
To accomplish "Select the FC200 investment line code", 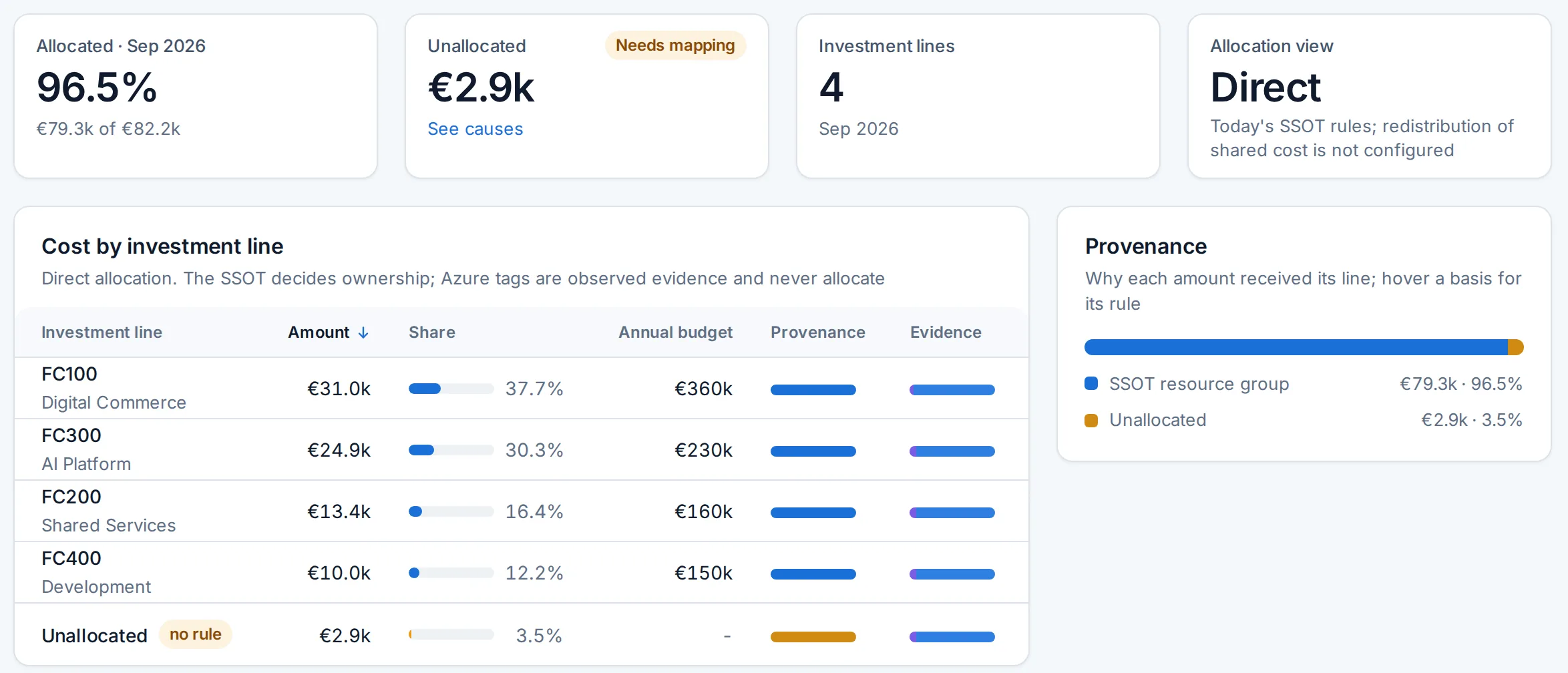I will pyautogui.click(x=71, y=497).
